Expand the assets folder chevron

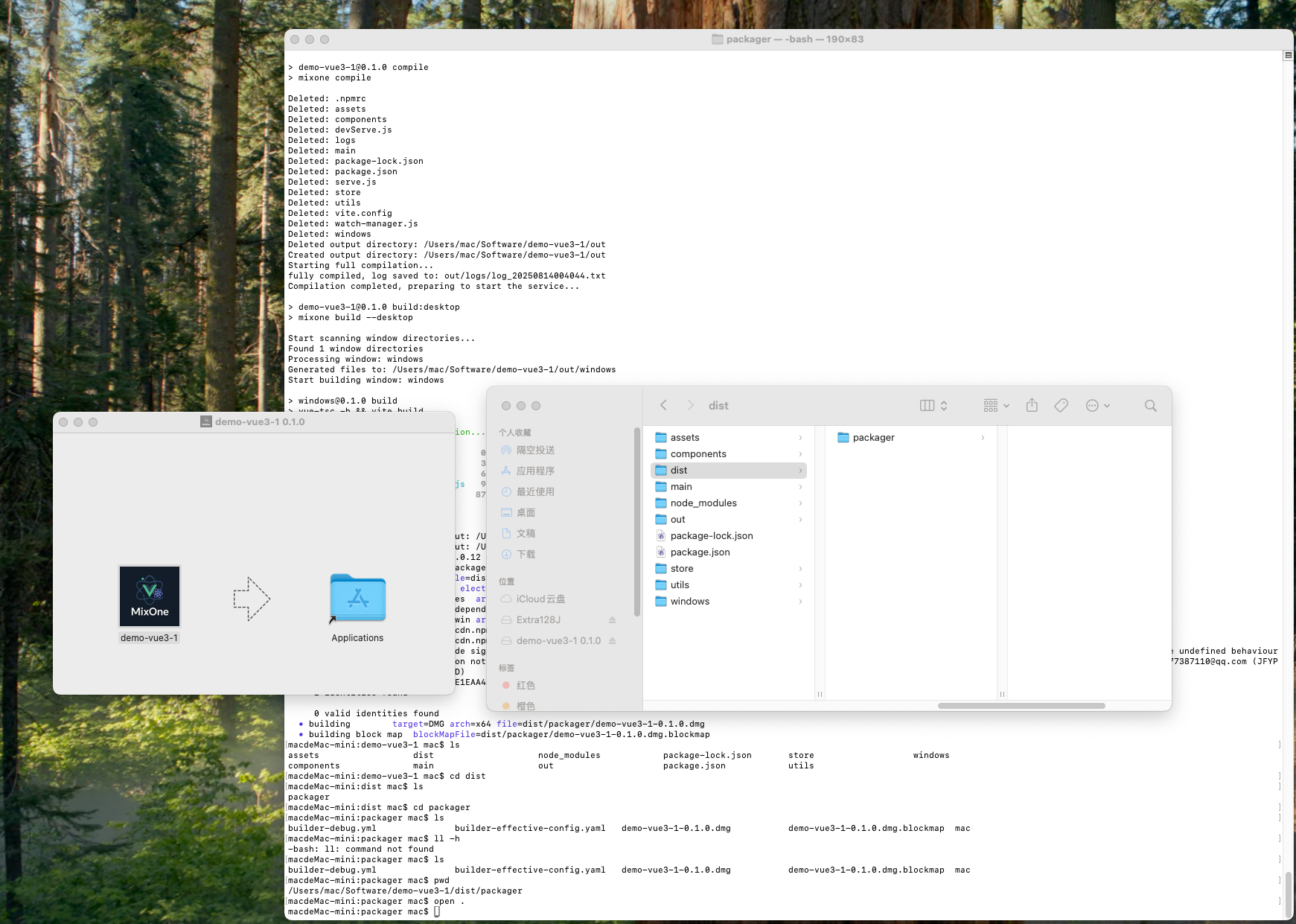point(800,437)
